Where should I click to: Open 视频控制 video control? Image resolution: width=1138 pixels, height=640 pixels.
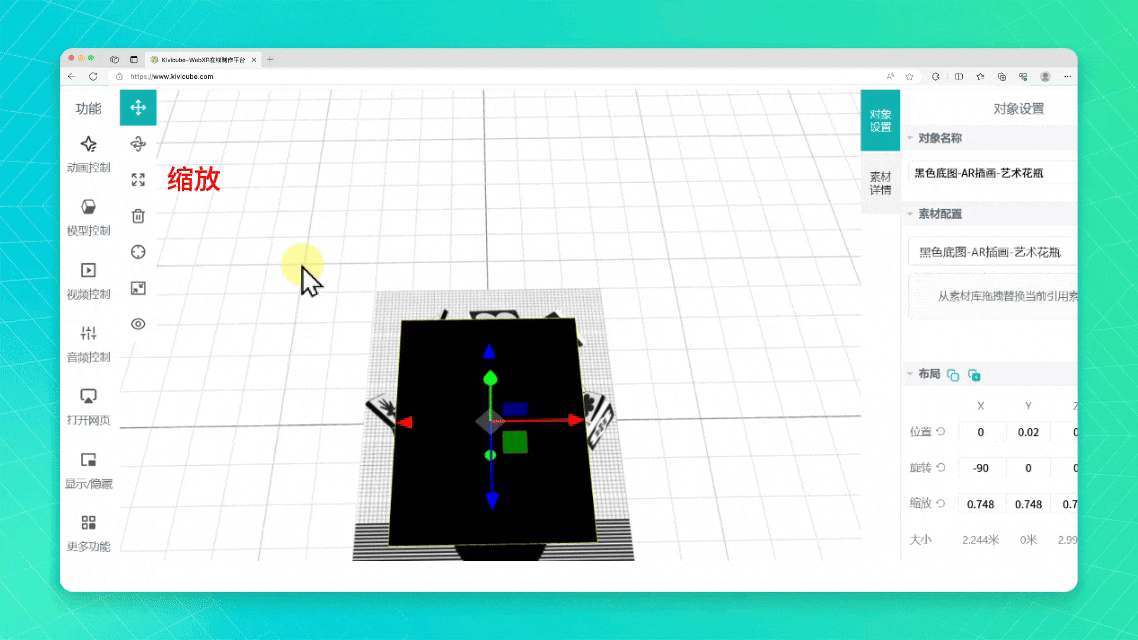click(88, 280)
